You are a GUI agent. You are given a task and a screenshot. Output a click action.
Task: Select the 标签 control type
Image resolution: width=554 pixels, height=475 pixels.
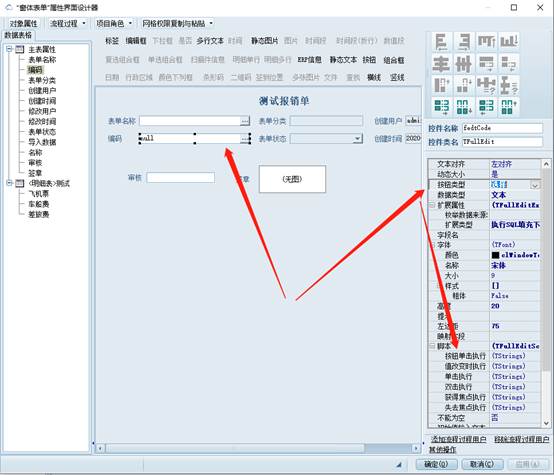pyautogui.click(x=112, y=41)
